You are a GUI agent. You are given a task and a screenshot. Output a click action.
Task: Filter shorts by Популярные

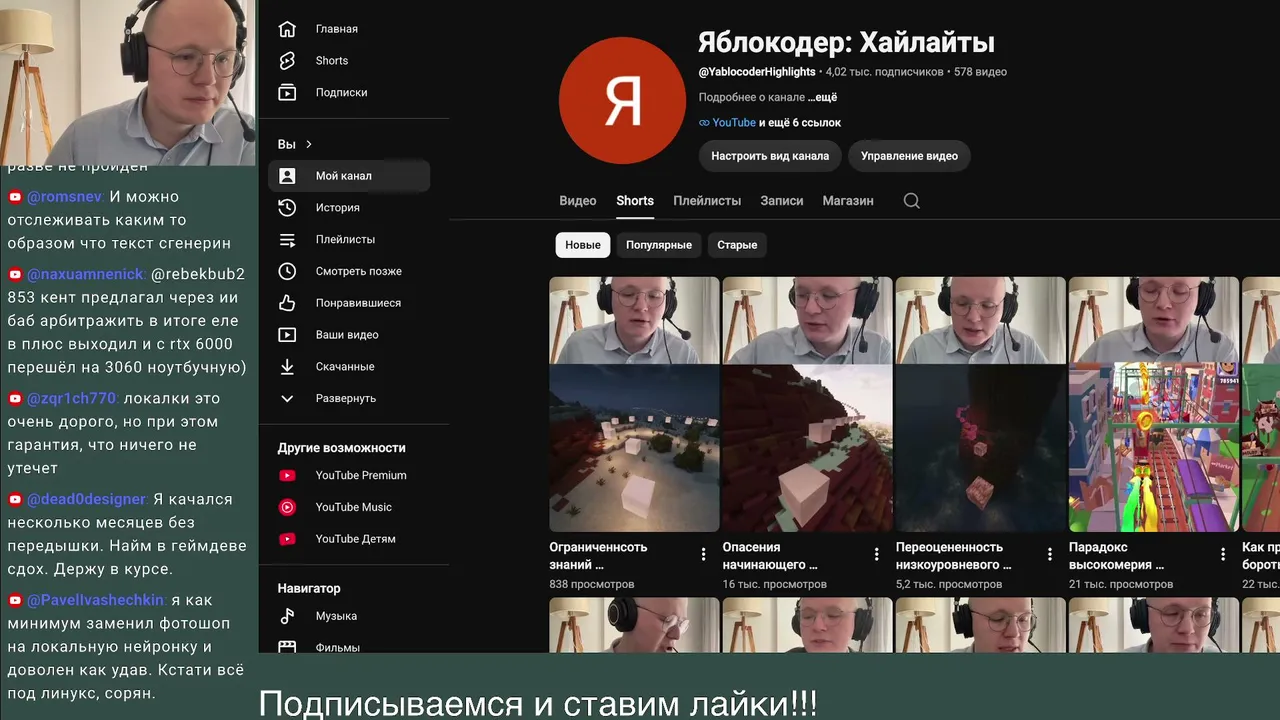tap(659, 245)
